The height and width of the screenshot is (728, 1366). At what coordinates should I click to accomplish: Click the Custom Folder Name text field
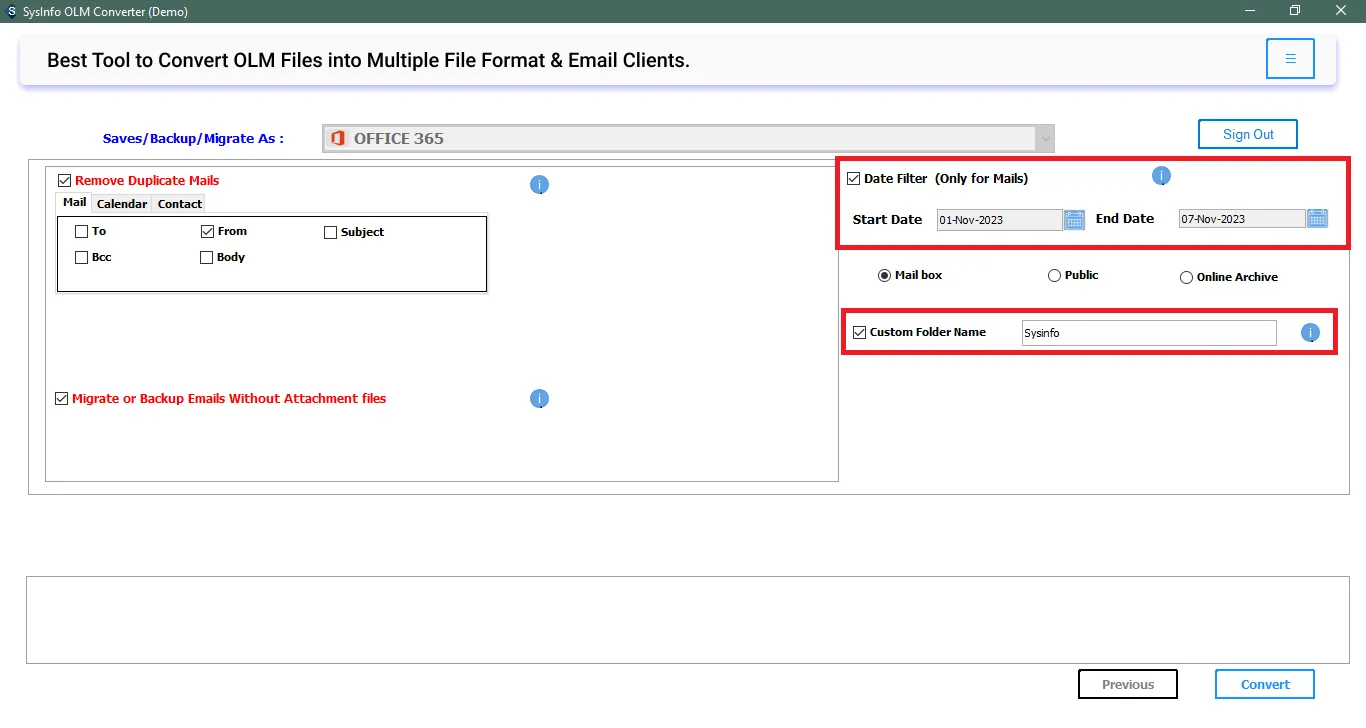[x=1148, y=333]
